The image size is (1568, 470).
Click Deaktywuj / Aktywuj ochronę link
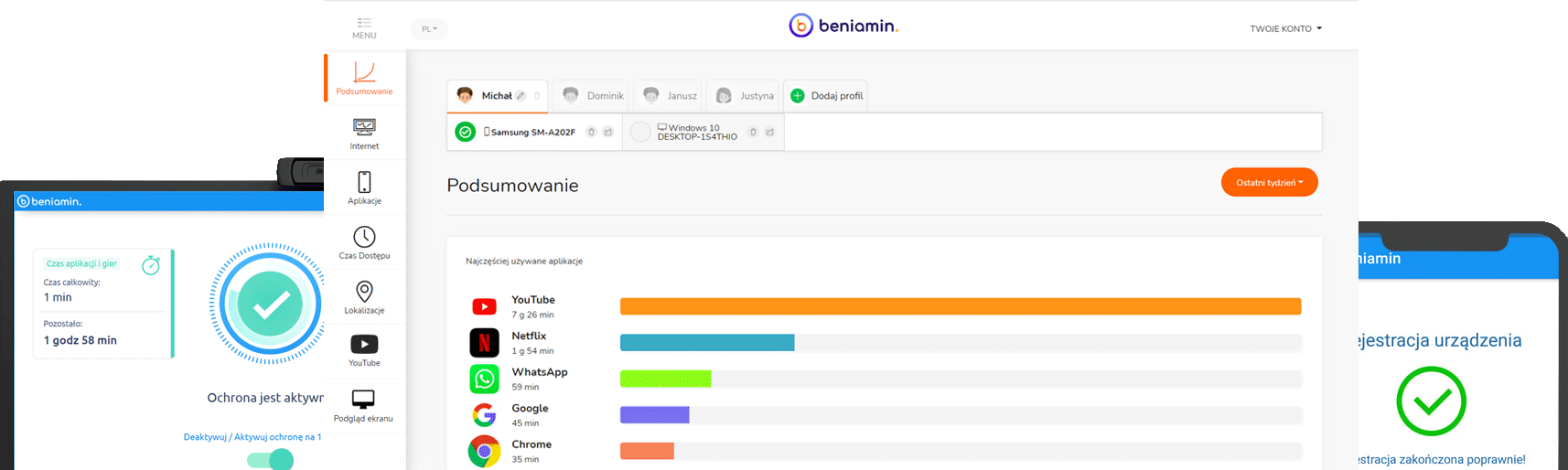point(252,437)
